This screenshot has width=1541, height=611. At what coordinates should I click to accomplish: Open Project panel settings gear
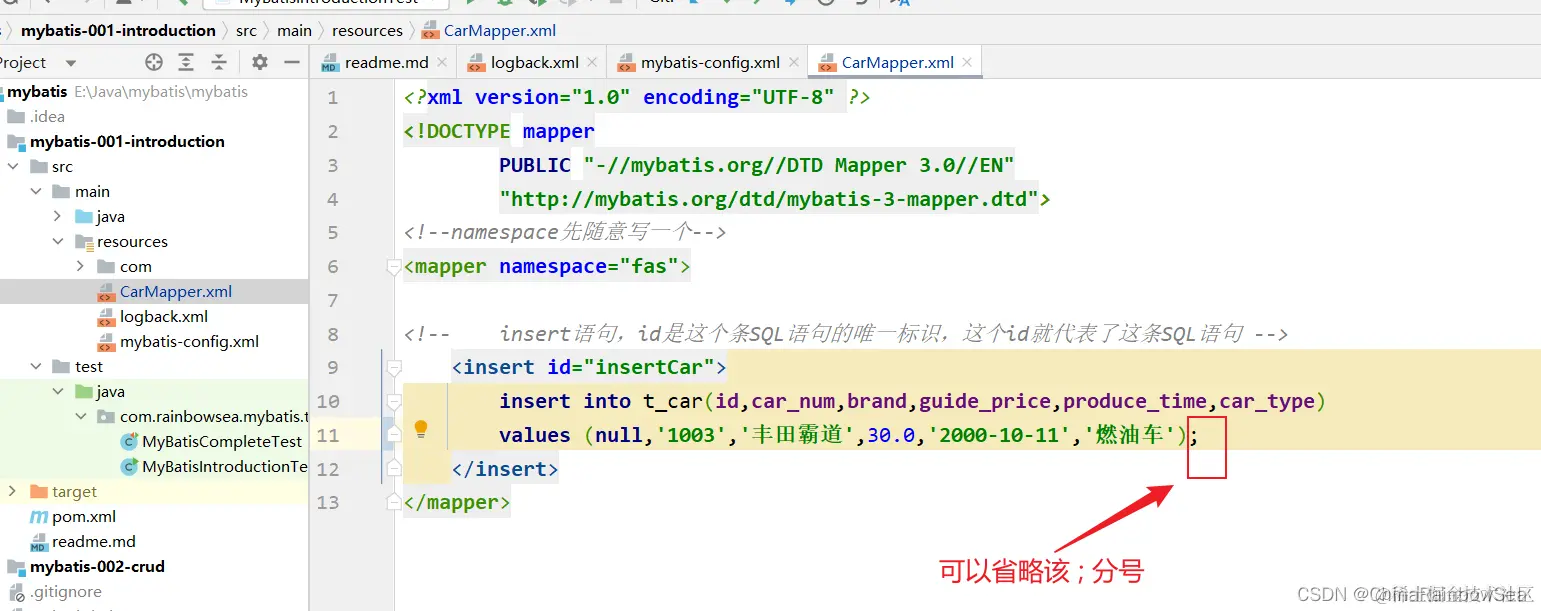coord(260,62)
